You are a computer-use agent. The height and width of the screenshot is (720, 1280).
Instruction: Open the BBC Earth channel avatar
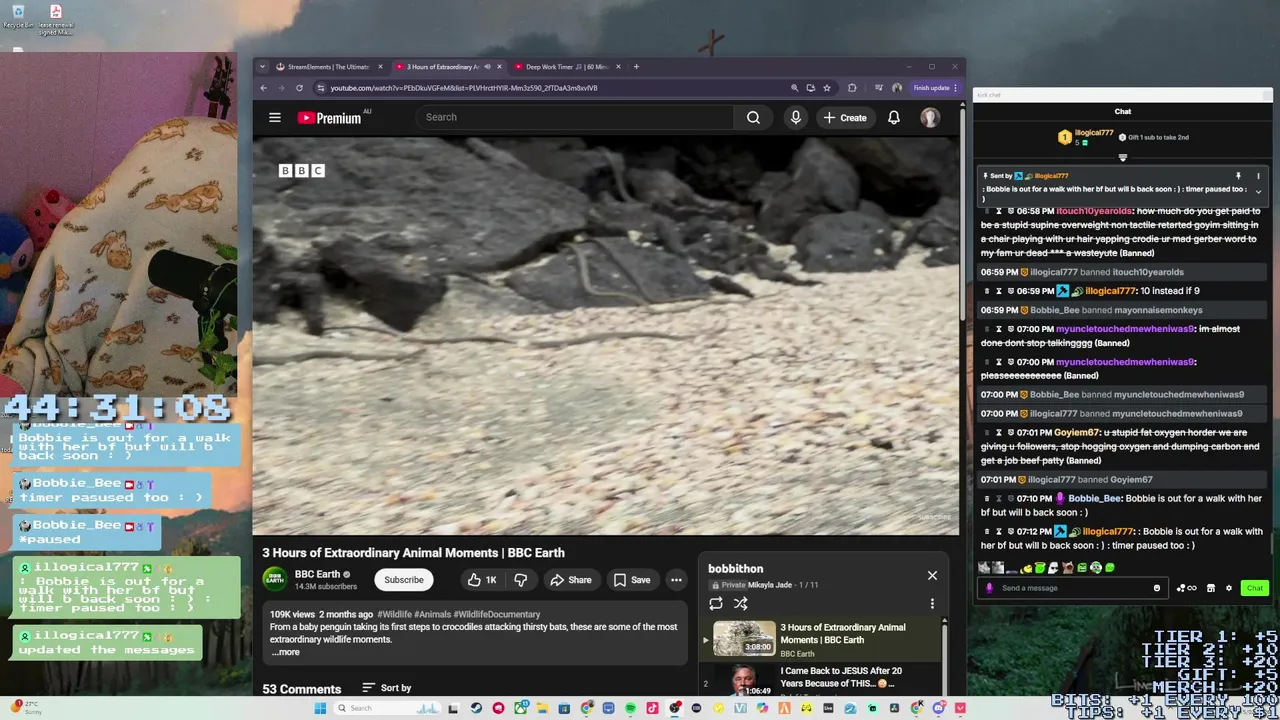tap(274, 579)
